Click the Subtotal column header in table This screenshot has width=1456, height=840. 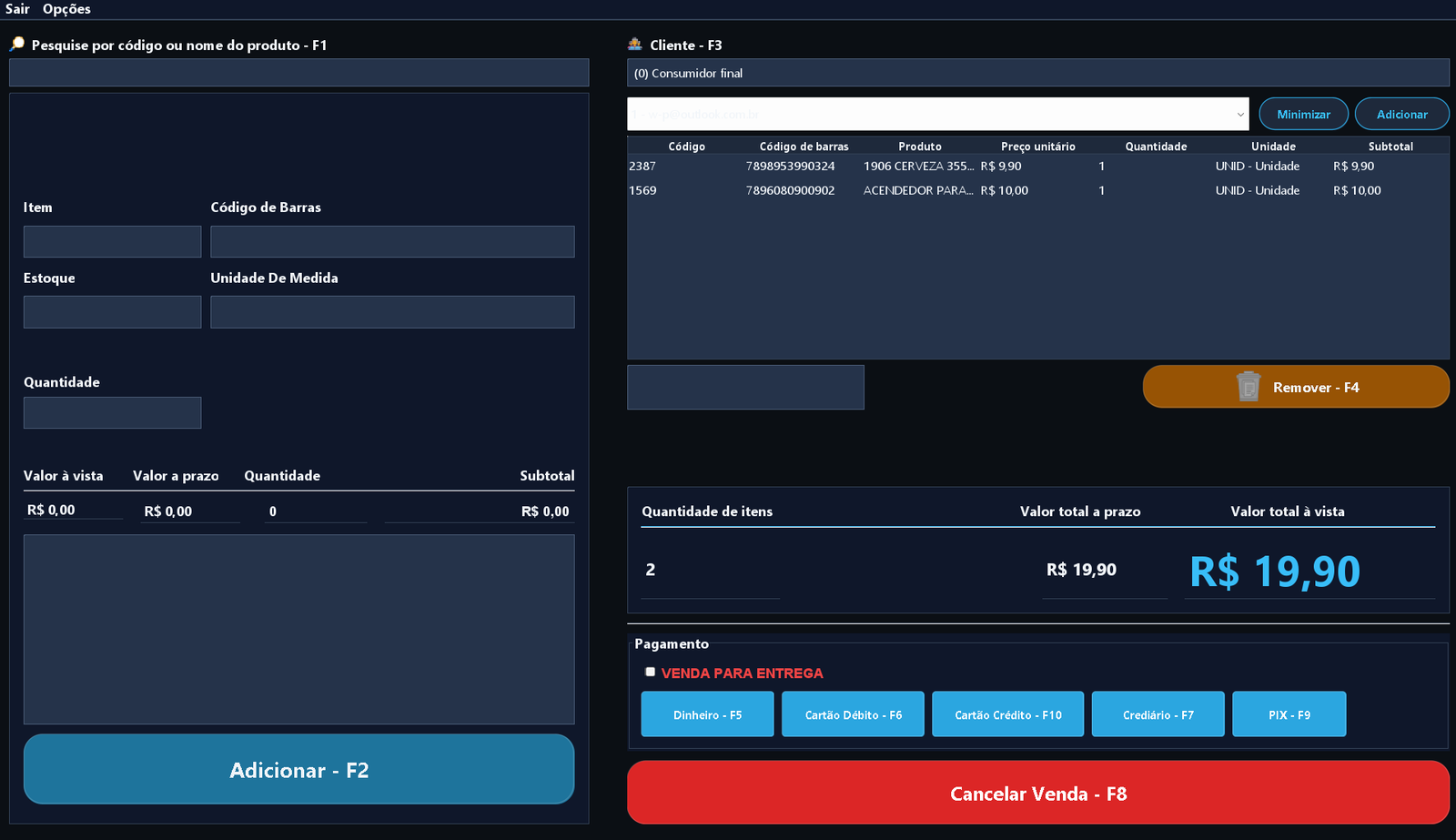click(x=1390, y=146)
